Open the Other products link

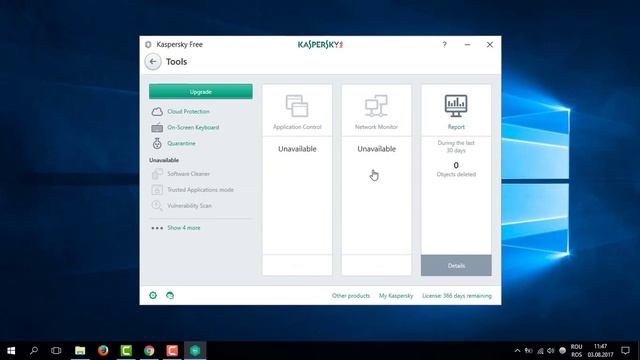click(x=351, y=296)
